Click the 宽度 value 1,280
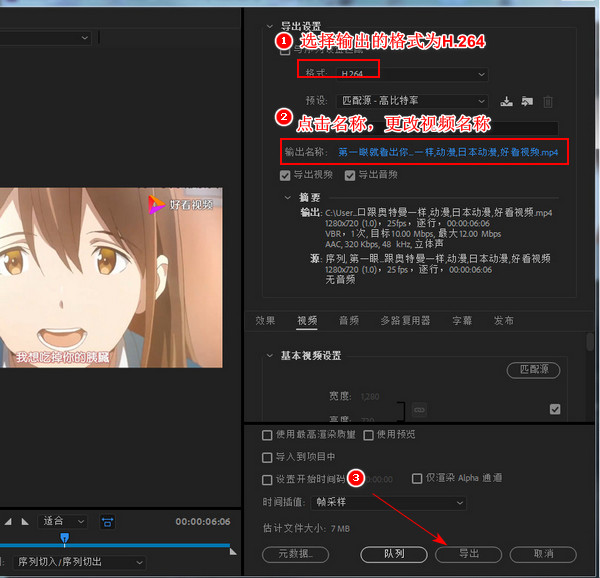600x578 pixels. tap(370, 396)
